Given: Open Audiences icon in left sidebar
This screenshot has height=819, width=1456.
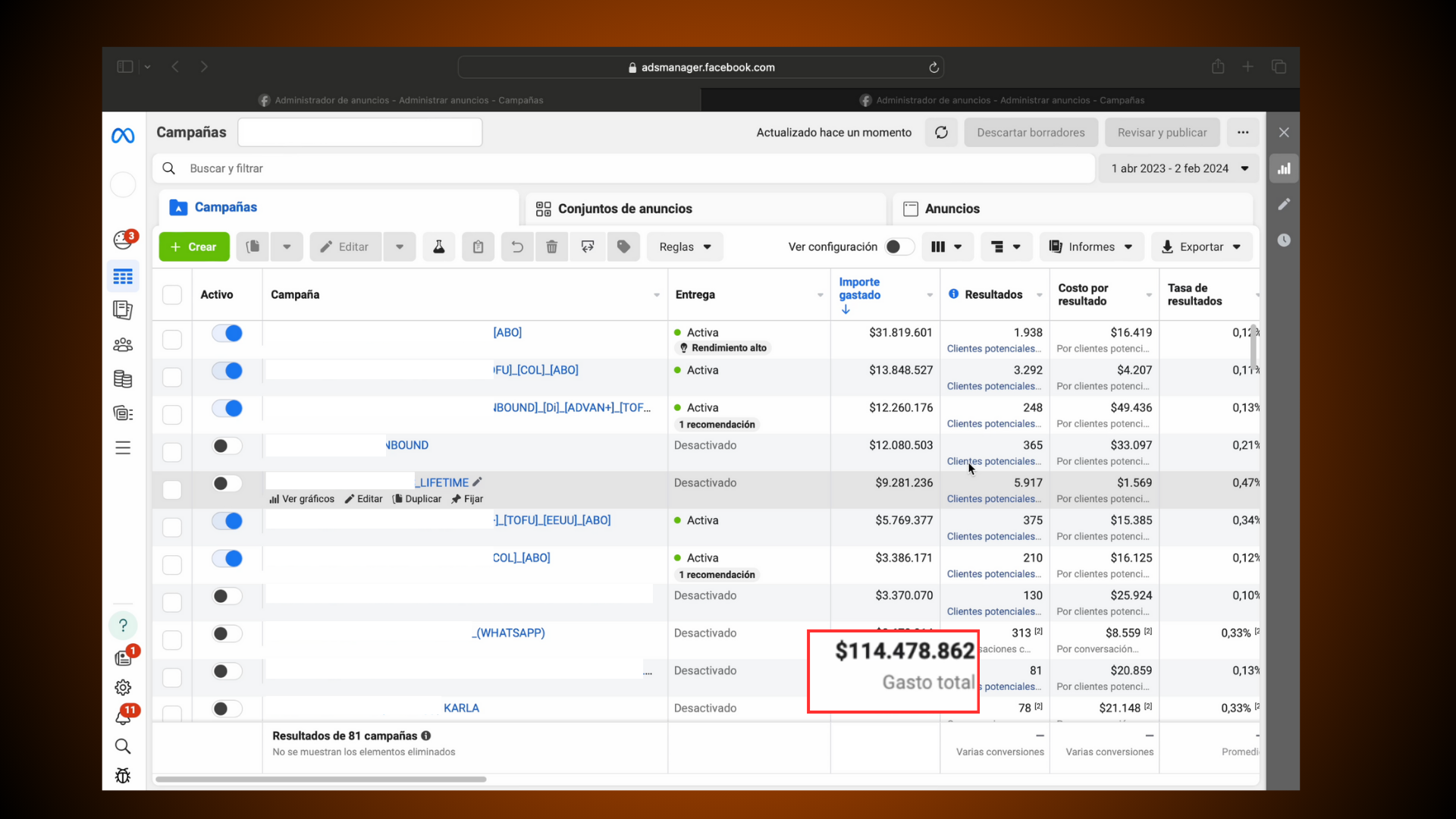Looking at the screenshot, I should coord(123,345).
